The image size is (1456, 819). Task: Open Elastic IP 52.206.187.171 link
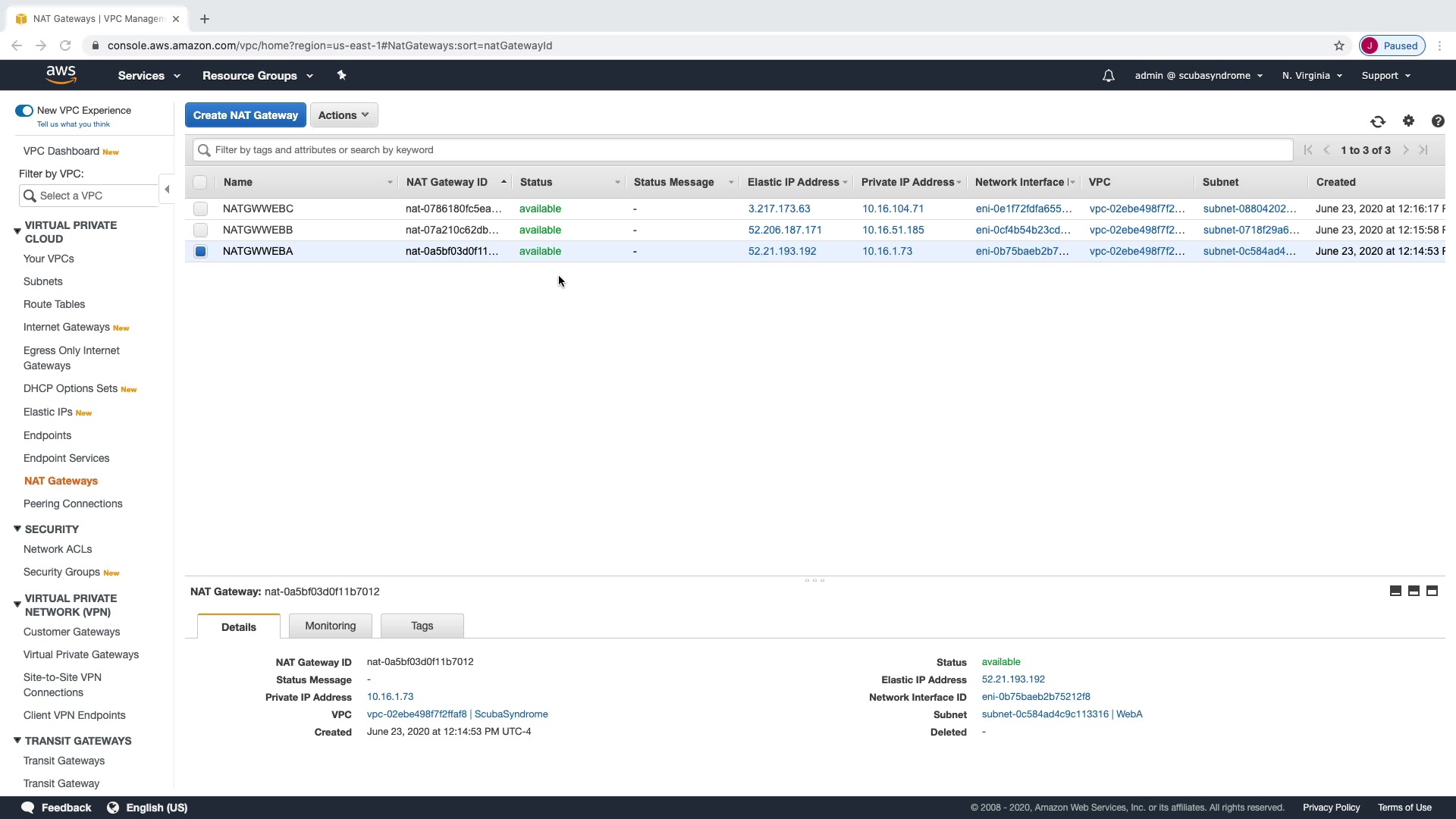click(x=784, y=230)
